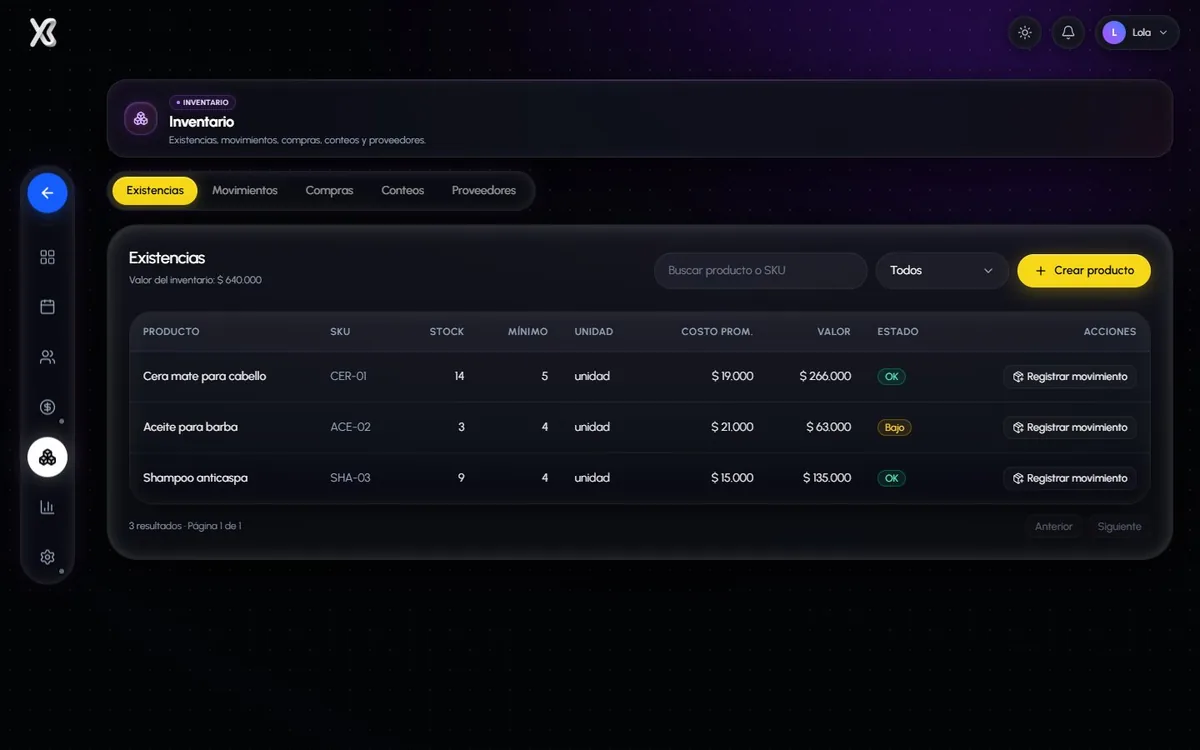Open the finances dollar icon in sidebar

pyautogui.click(x=47, y=407)
